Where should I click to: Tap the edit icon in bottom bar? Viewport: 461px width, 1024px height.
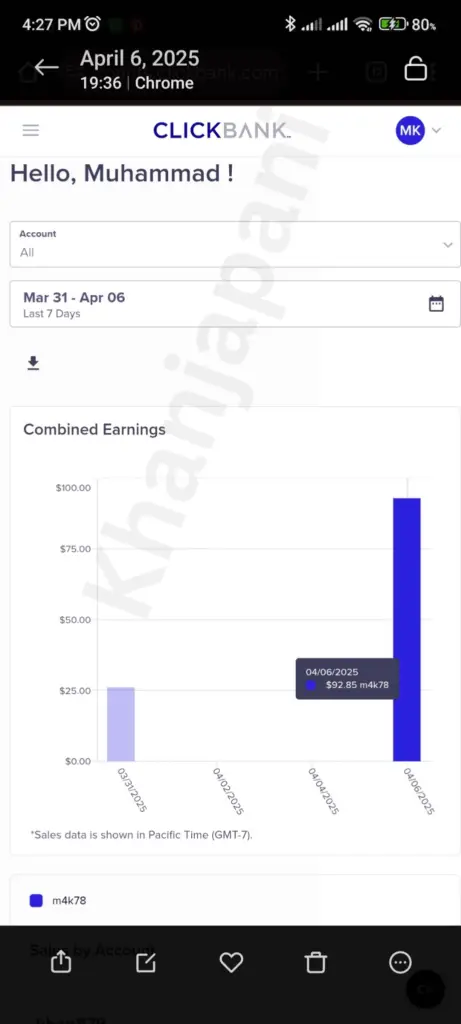[146, 962]
